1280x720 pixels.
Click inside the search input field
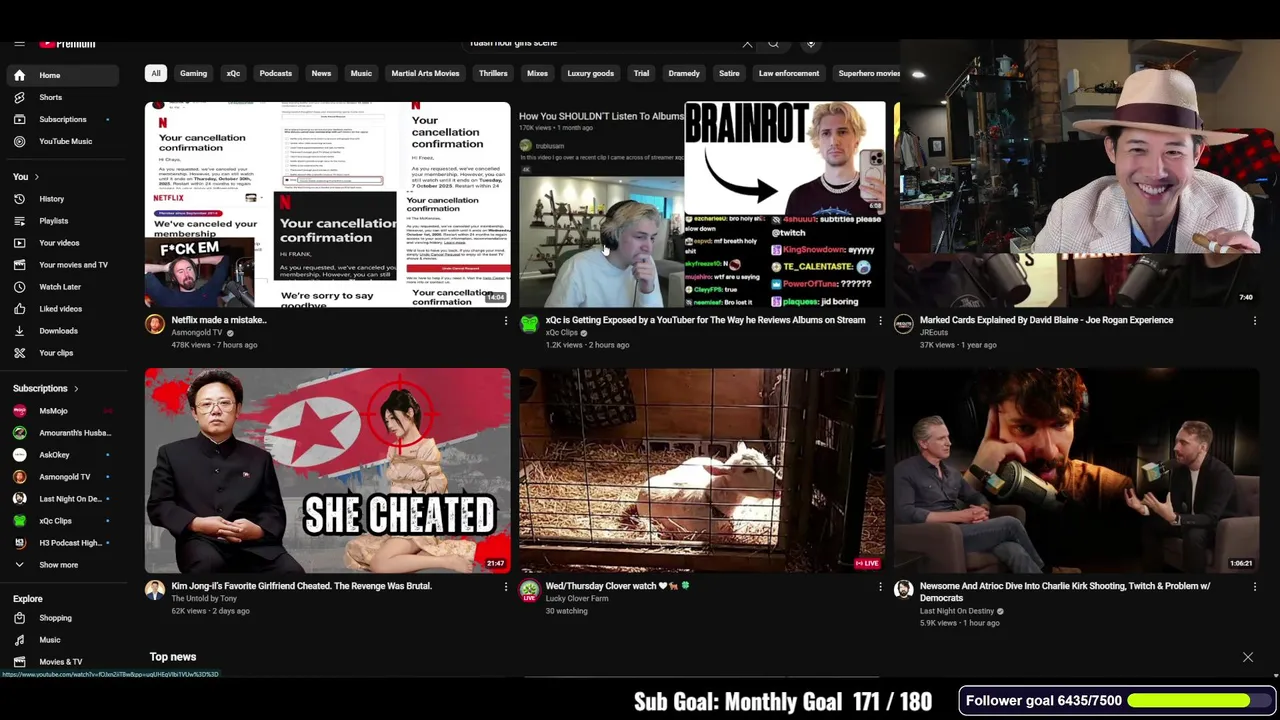[600, 44]
